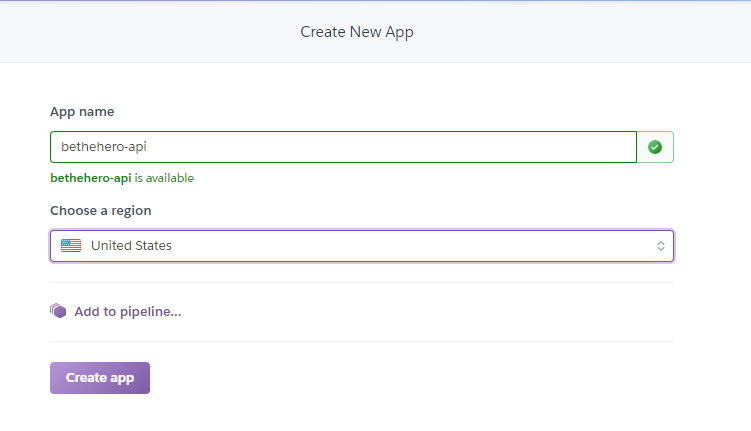Click the 'App name' field label
751x431 pixels.
82,112
